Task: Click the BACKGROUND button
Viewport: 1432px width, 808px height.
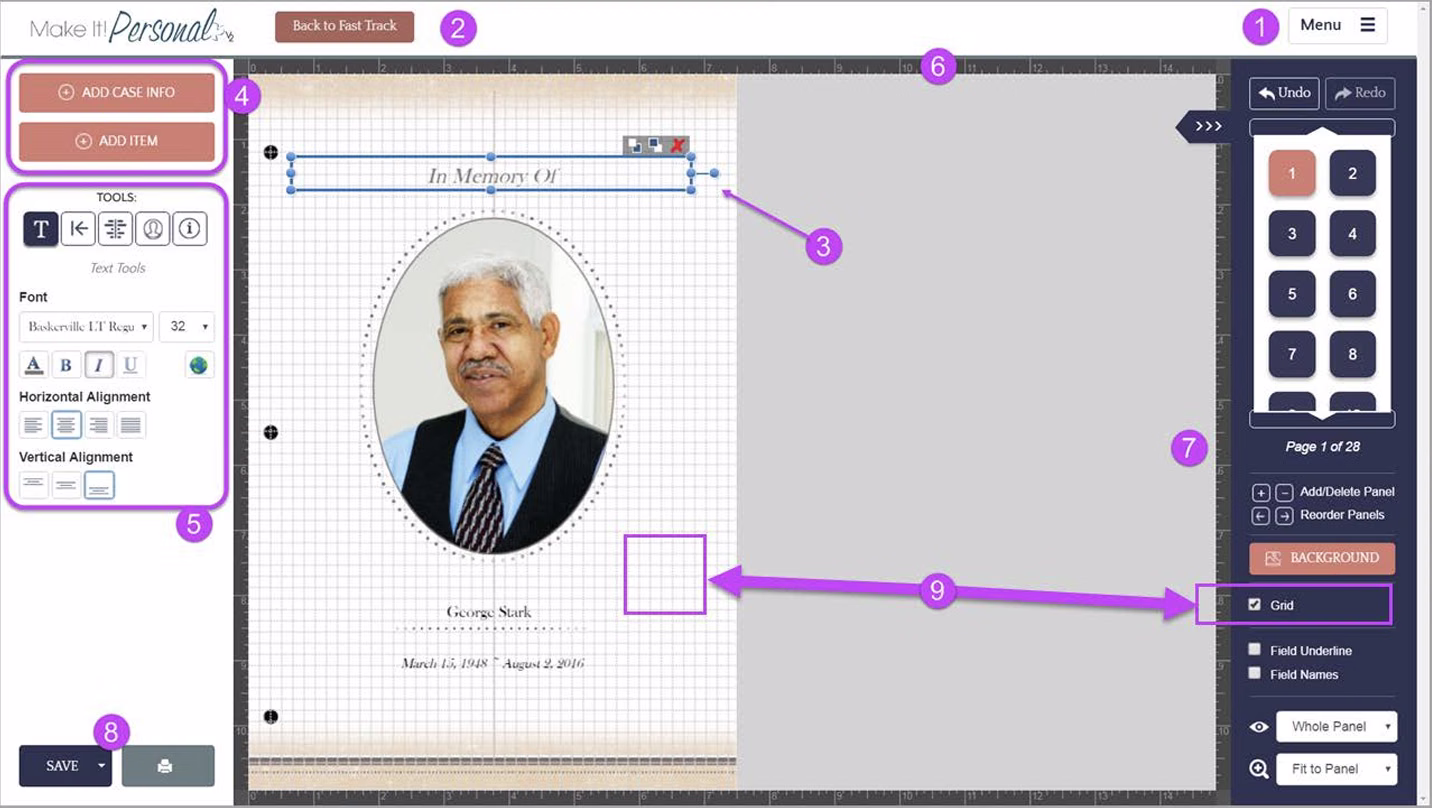Action: 1322,558
